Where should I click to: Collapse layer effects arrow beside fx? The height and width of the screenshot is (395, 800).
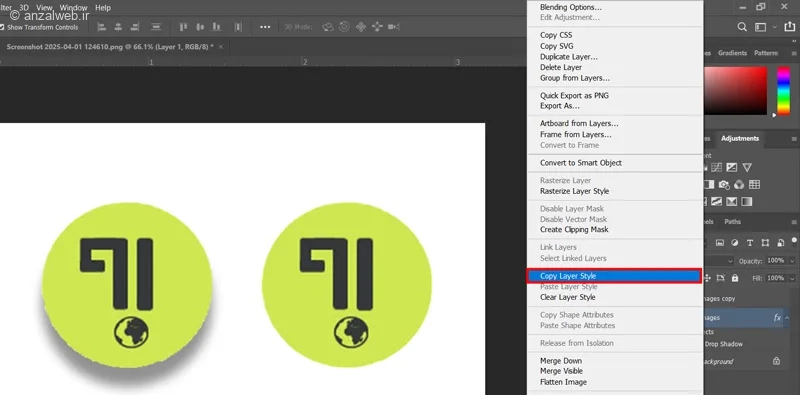787,317
